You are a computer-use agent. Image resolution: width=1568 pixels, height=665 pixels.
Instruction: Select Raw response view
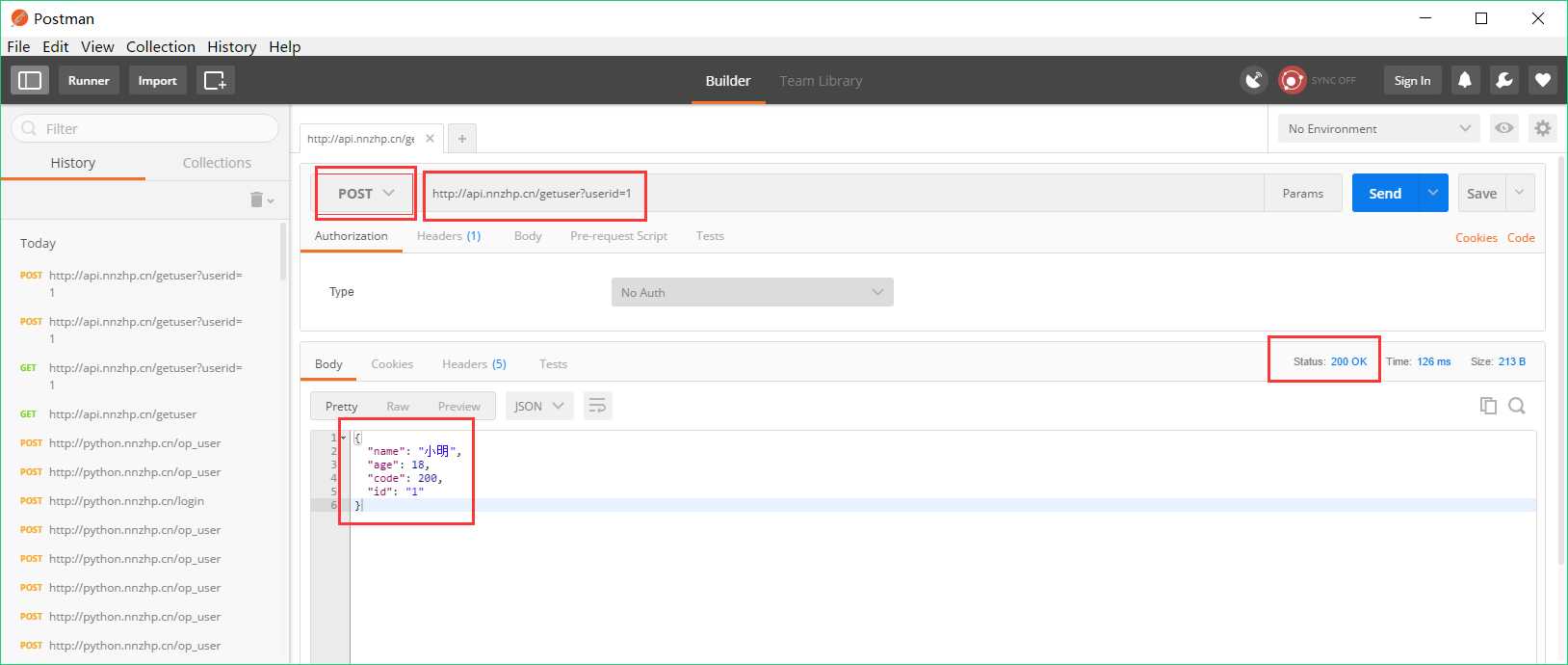pos(398,406)
